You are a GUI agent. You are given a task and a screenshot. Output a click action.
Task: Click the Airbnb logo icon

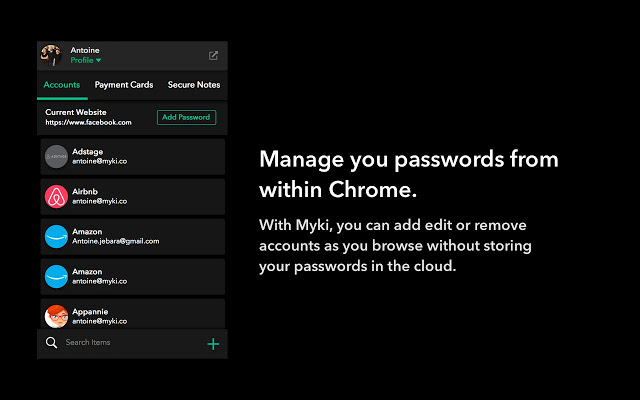(x=56, y=196)
